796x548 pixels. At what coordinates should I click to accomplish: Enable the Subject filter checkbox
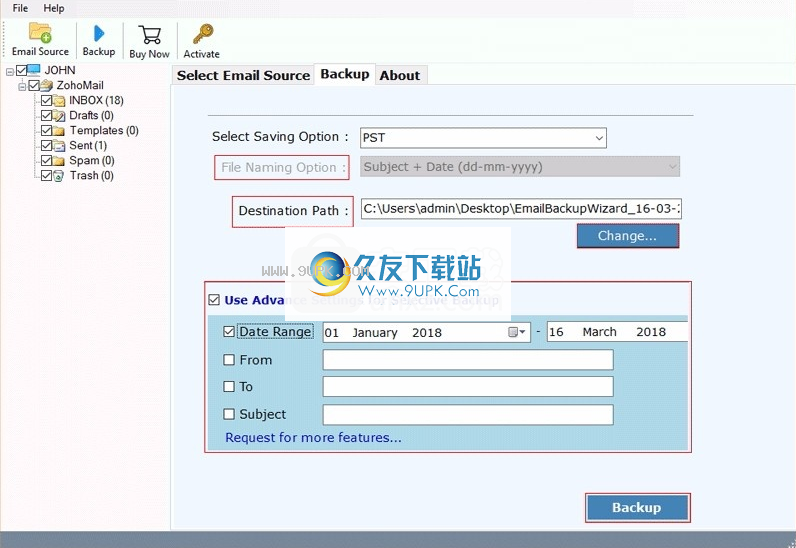[229, 414]
